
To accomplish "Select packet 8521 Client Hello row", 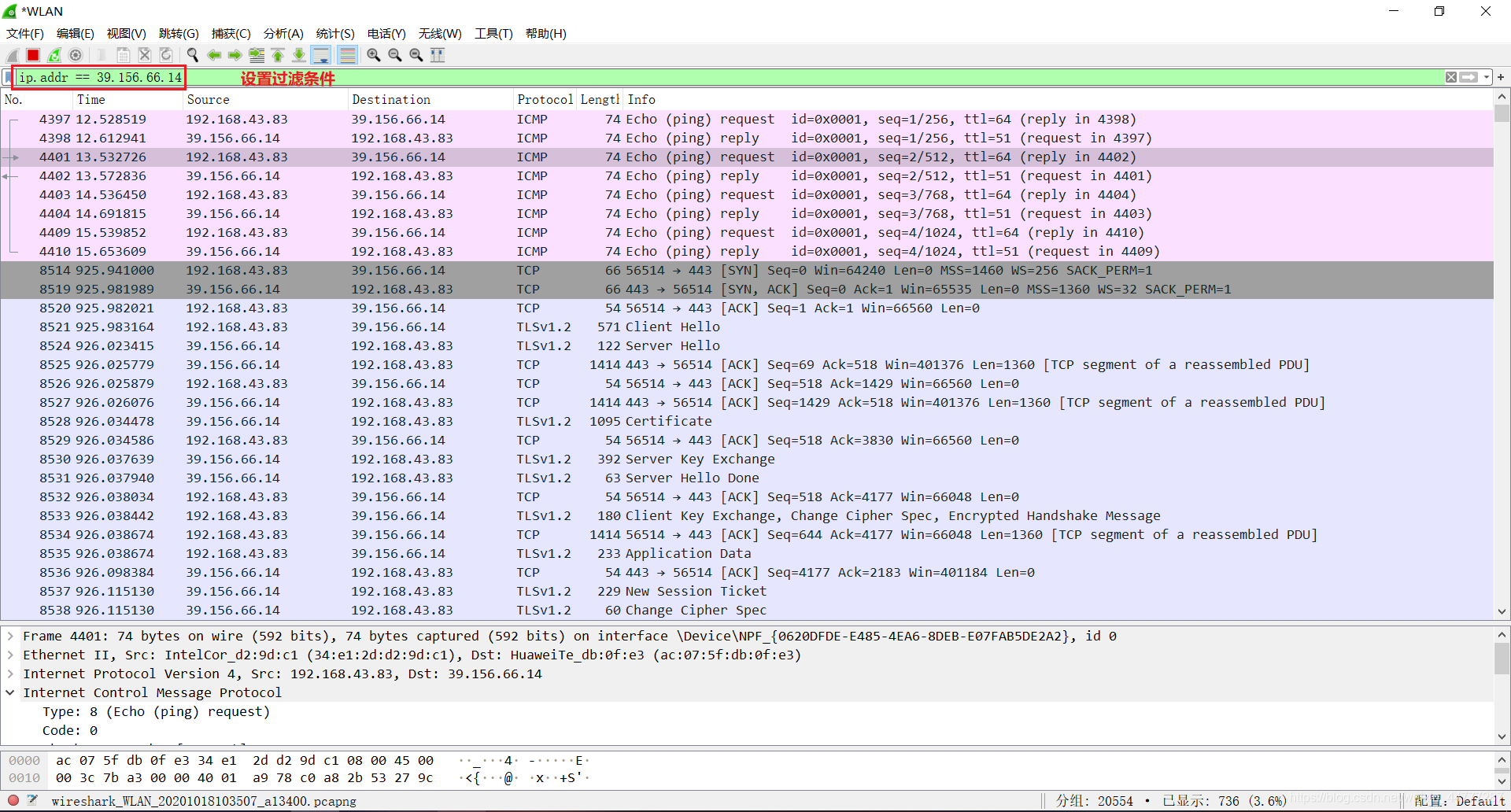I will pyautogui.click(x=747, y=327).
